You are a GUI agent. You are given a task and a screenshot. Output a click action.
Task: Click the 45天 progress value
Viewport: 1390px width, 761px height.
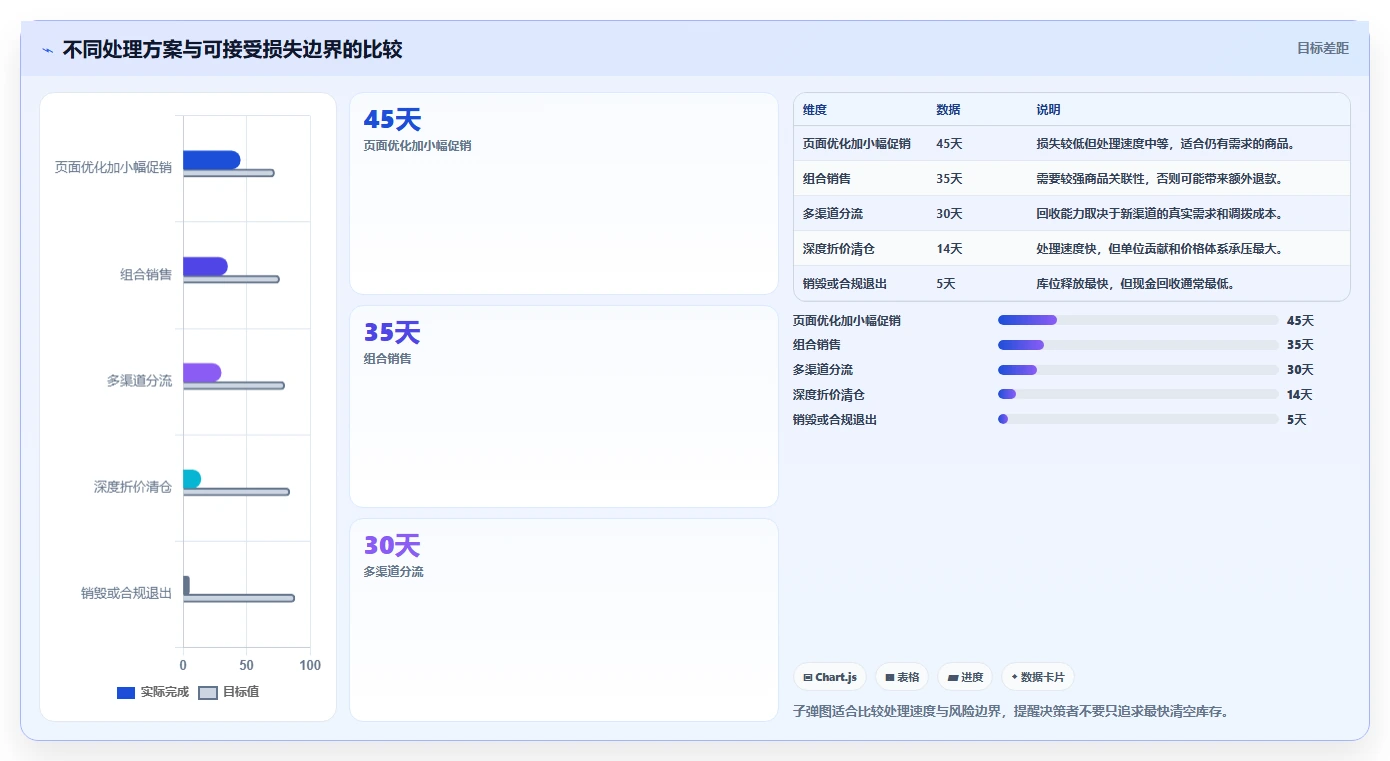pos(1300,321)
